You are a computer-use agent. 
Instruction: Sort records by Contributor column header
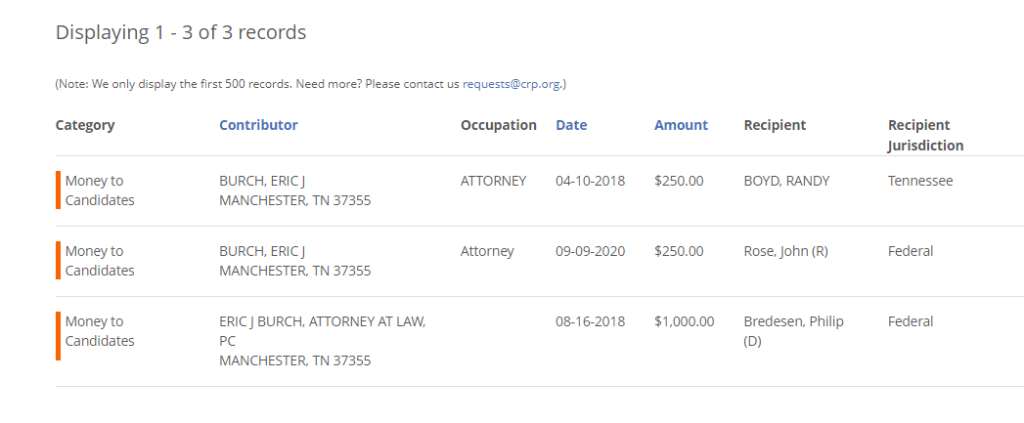[x=258, y=125]
